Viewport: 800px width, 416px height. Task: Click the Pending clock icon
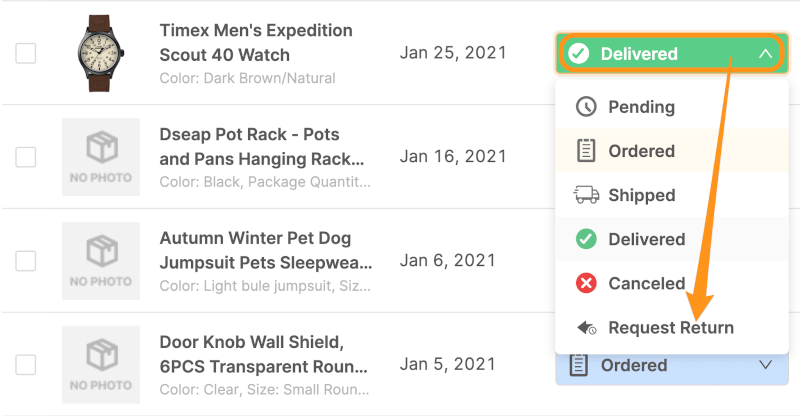pos(586,107)
